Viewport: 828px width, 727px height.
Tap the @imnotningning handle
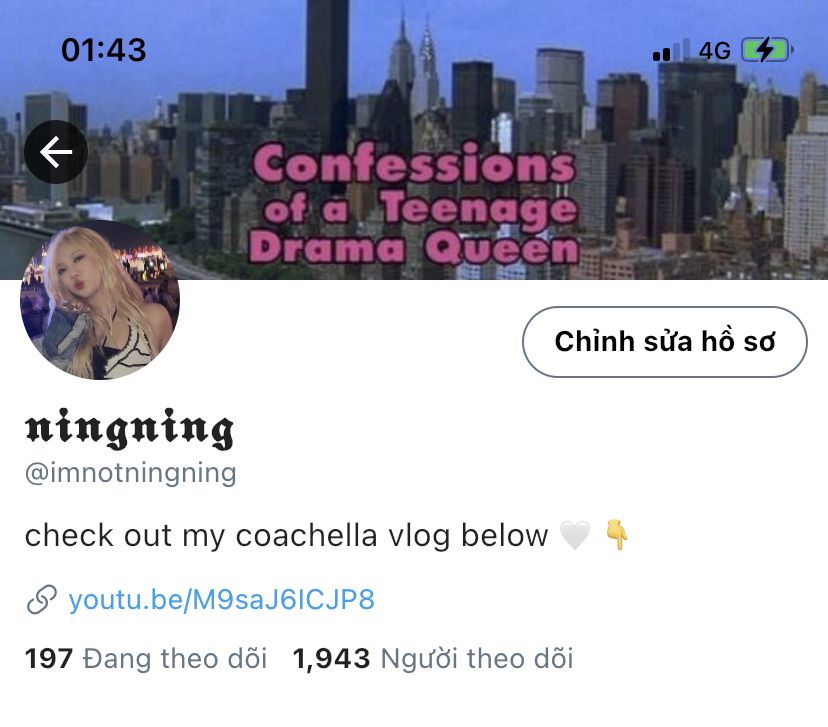coord(130,473)
